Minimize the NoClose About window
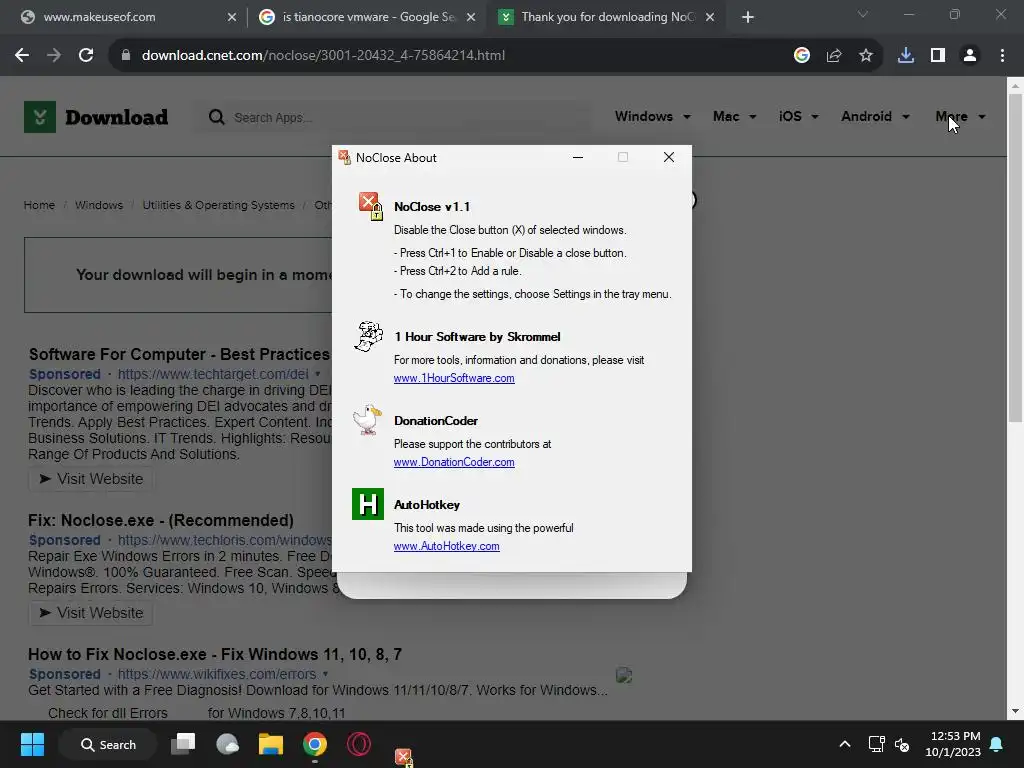The width and height of the screenshot is (1024, 768). pos(578,157)
